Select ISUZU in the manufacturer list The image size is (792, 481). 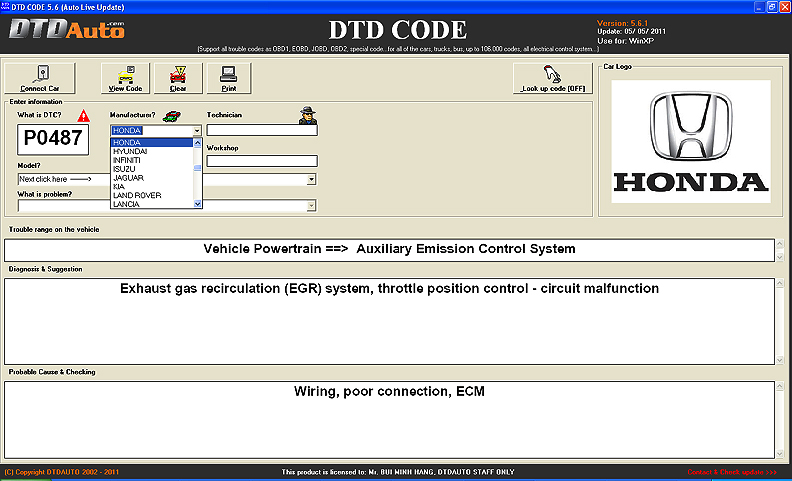[x=152, y=169]
